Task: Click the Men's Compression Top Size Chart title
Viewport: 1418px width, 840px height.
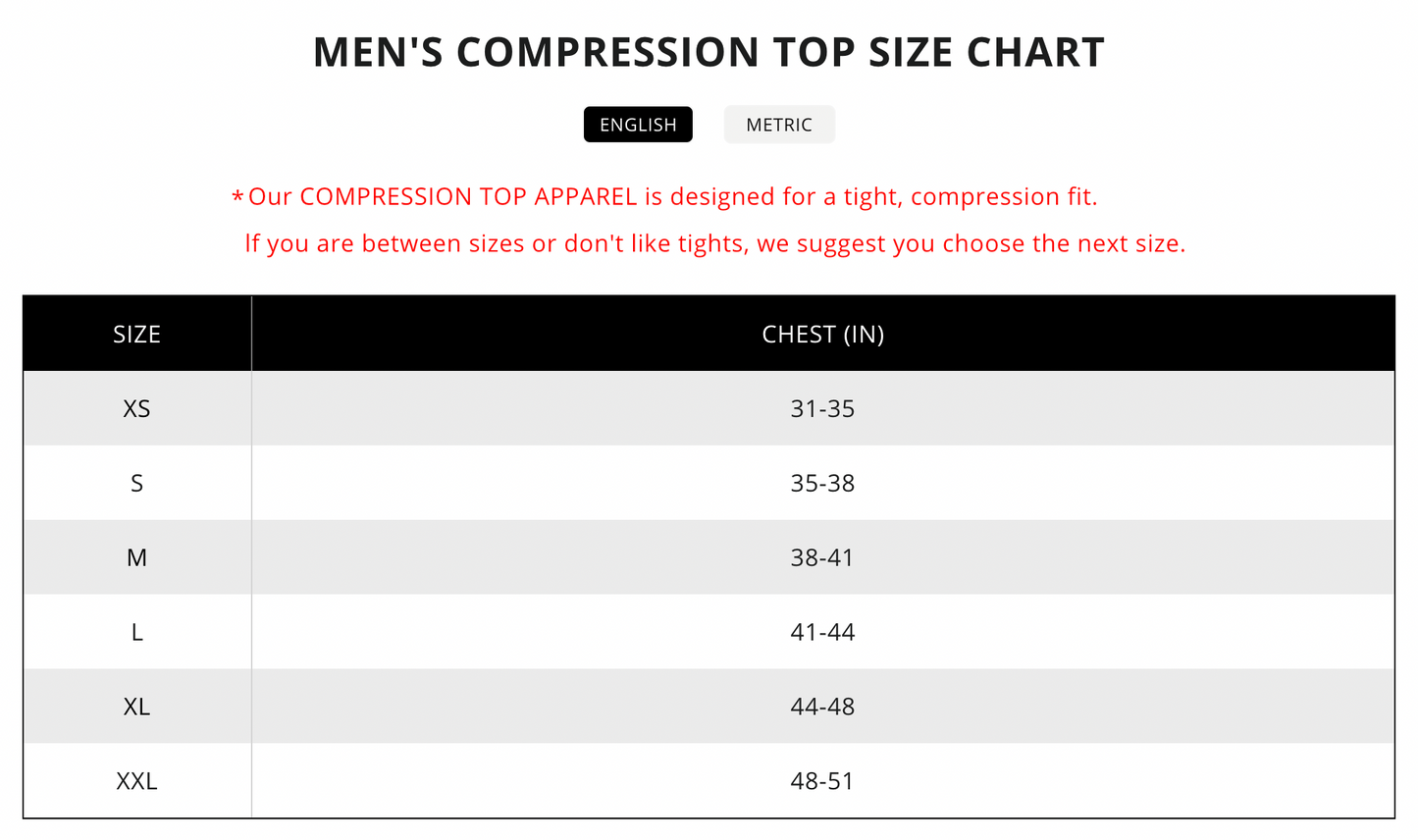Action: click(709, 52)
